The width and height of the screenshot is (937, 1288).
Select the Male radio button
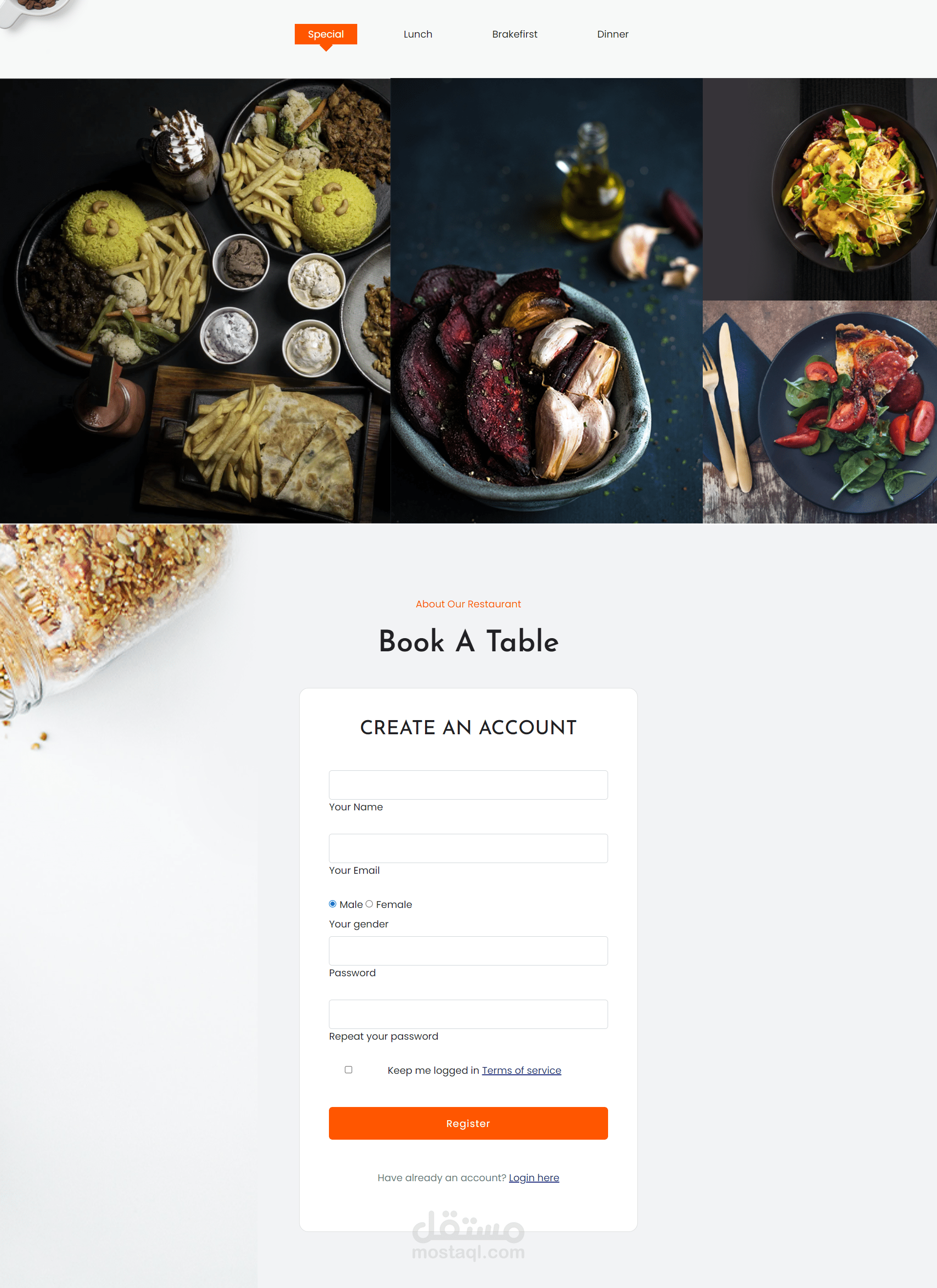332,904
